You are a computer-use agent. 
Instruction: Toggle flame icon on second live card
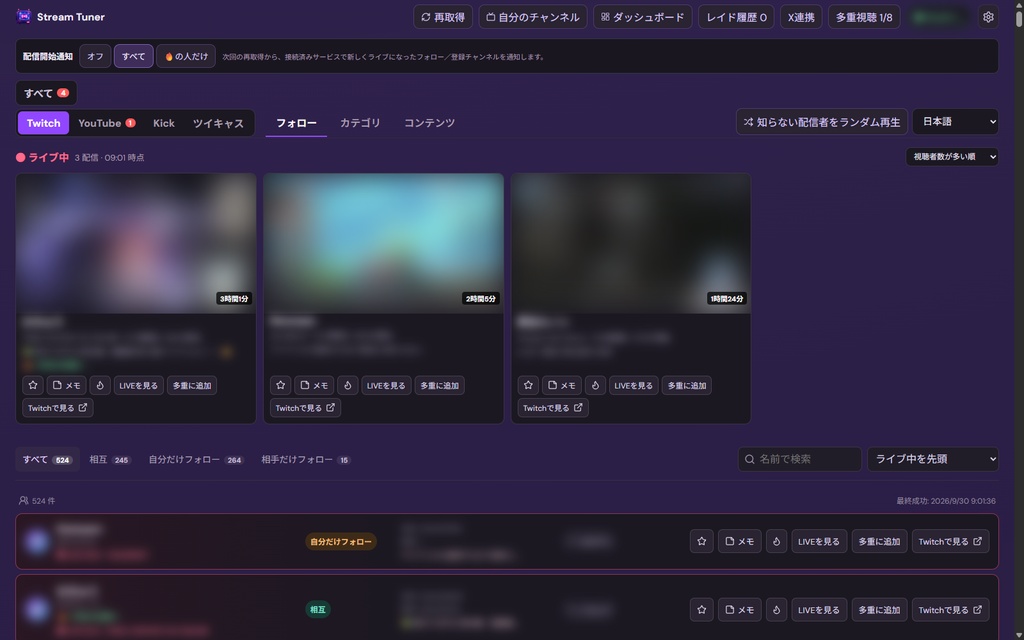click(347, 385)
